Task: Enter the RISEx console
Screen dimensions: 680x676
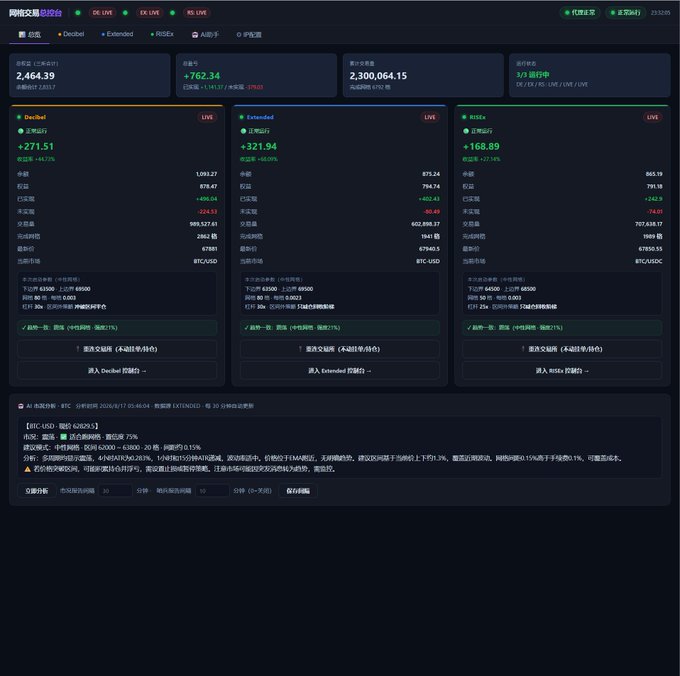Action: pos(562,371)
